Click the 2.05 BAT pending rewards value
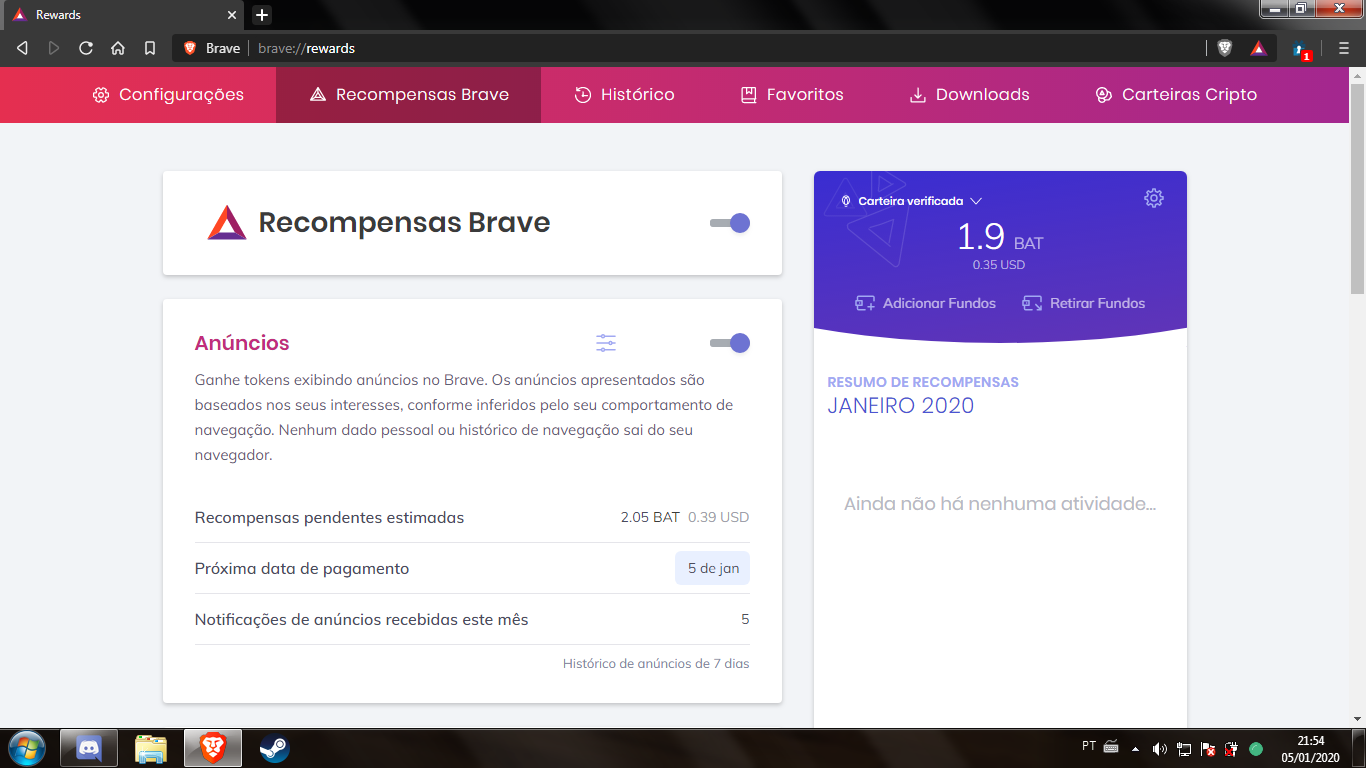This screenshot has height=768, width=1366. [650, 517]
